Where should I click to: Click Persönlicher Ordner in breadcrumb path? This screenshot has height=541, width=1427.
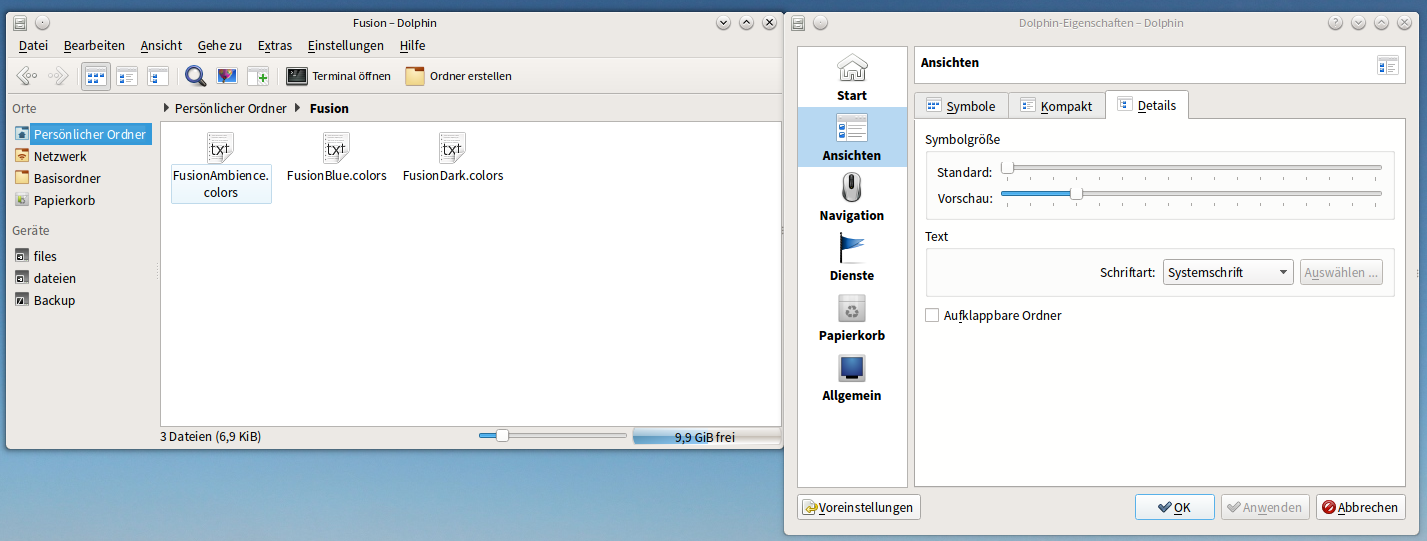click(231, 108)
